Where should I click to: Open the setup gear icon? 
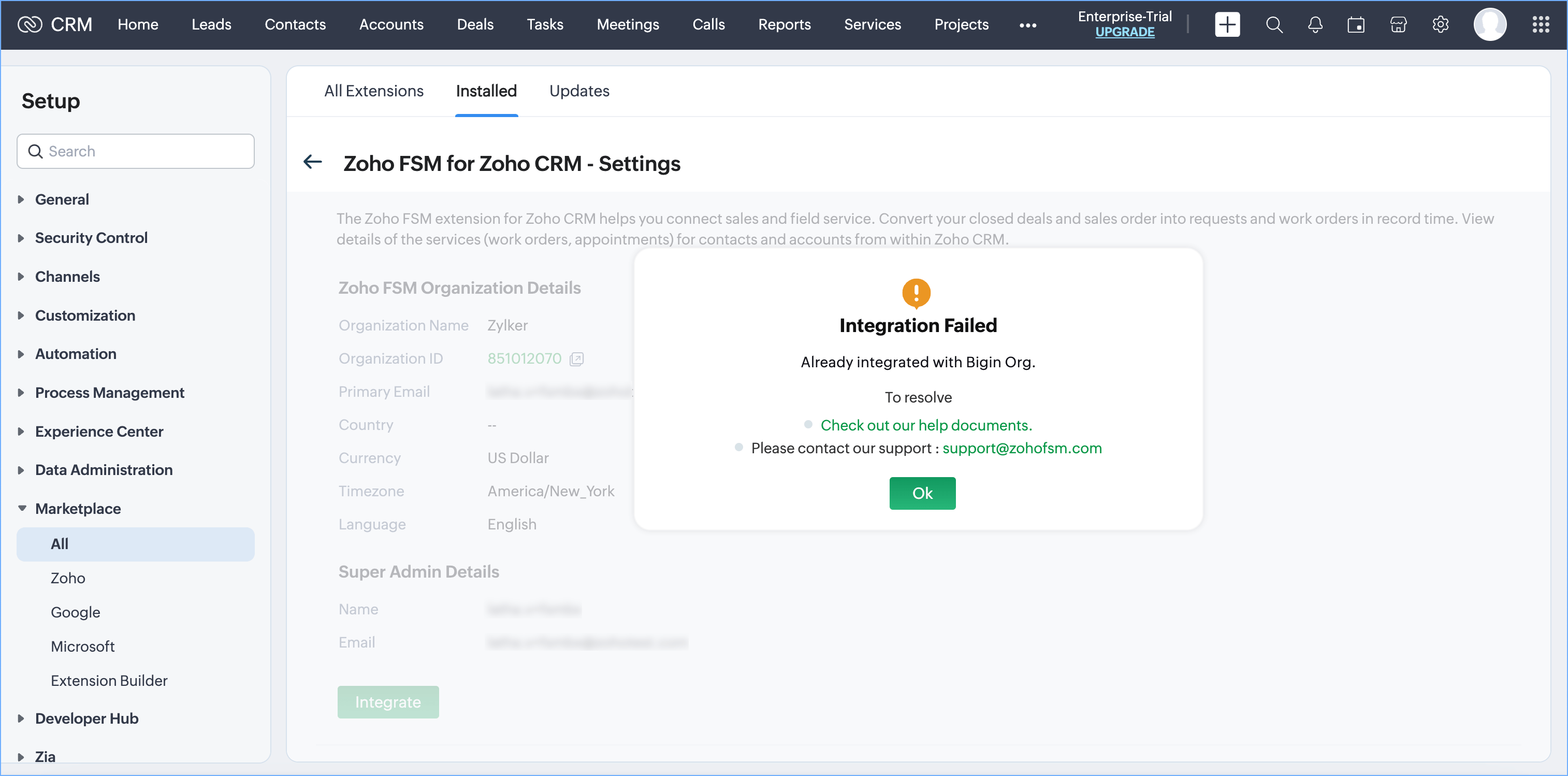pos(1440,24)
